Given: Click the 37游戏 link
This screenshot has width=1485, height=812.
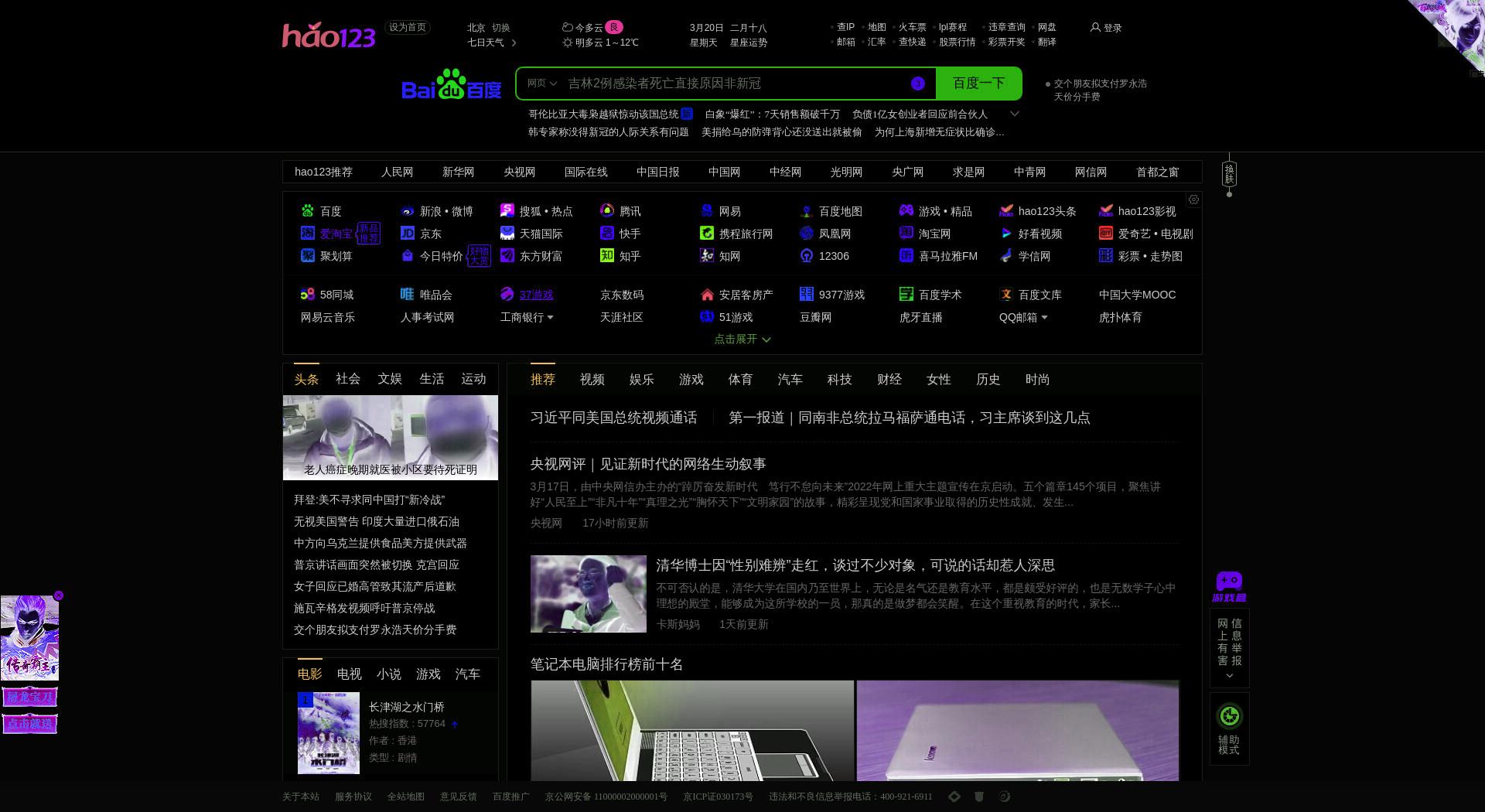Looking at the screenshot, I should [536, 295].
